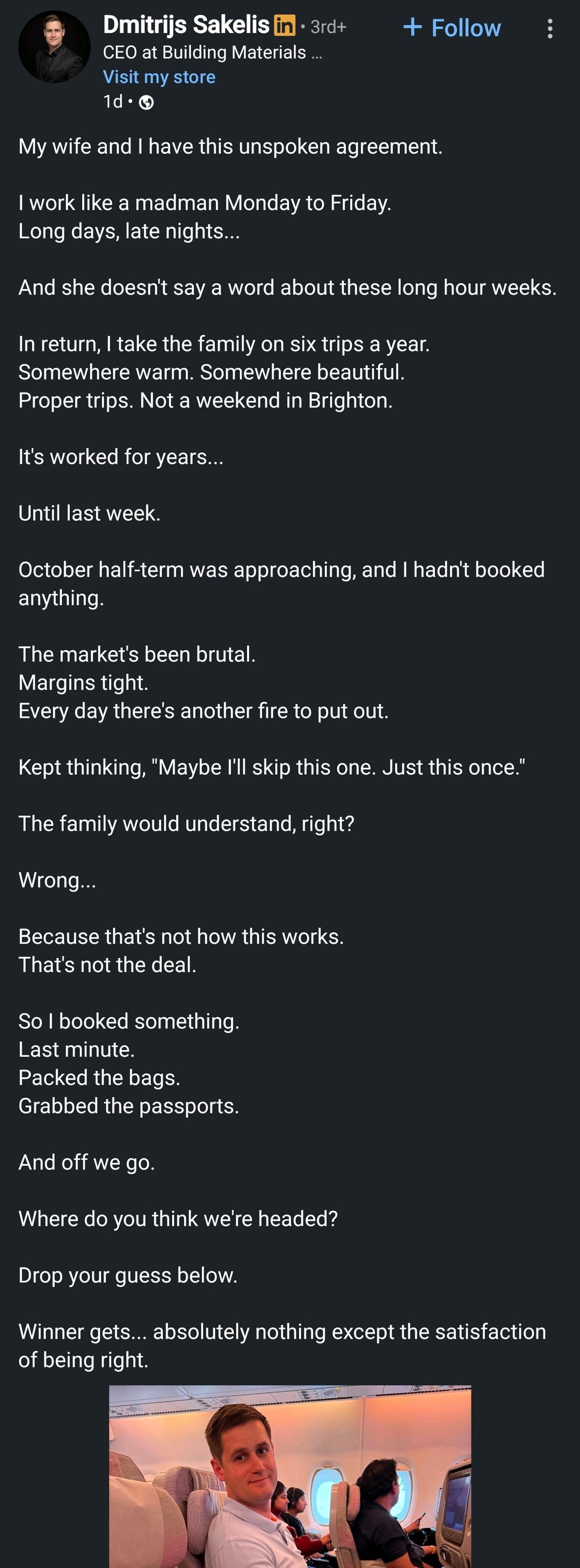
Task: Click the gold LinkedIn Premium badge
Action: click(x=284, y=26)
